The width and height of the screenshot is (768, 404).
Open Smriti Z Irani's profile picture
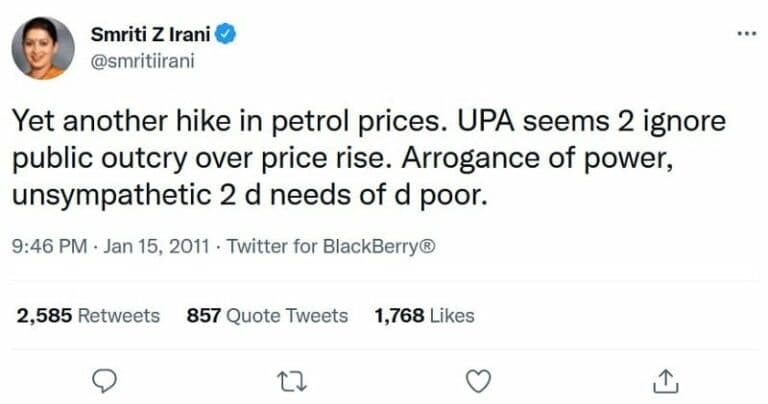[x=42, y=48]
